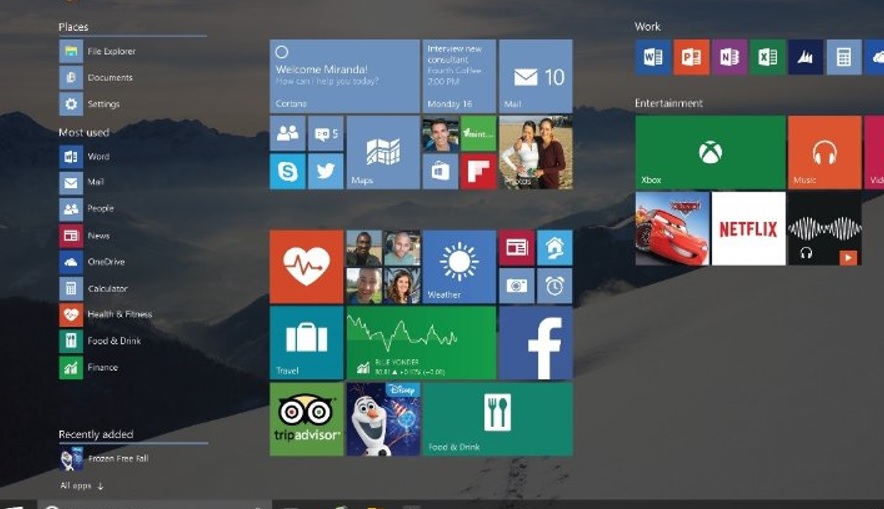The image size is (884, 509).
Task: Open the small Camera tile
Action: pyautogui.click(x=516, y=286)
